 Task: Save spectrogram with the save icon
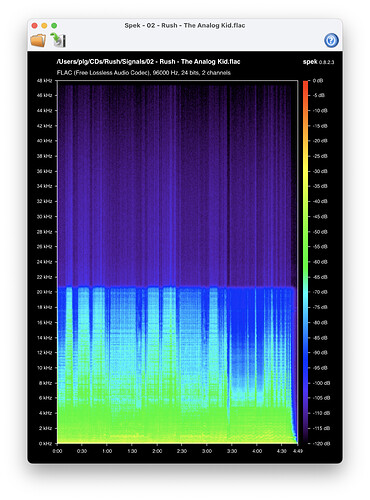58,40
